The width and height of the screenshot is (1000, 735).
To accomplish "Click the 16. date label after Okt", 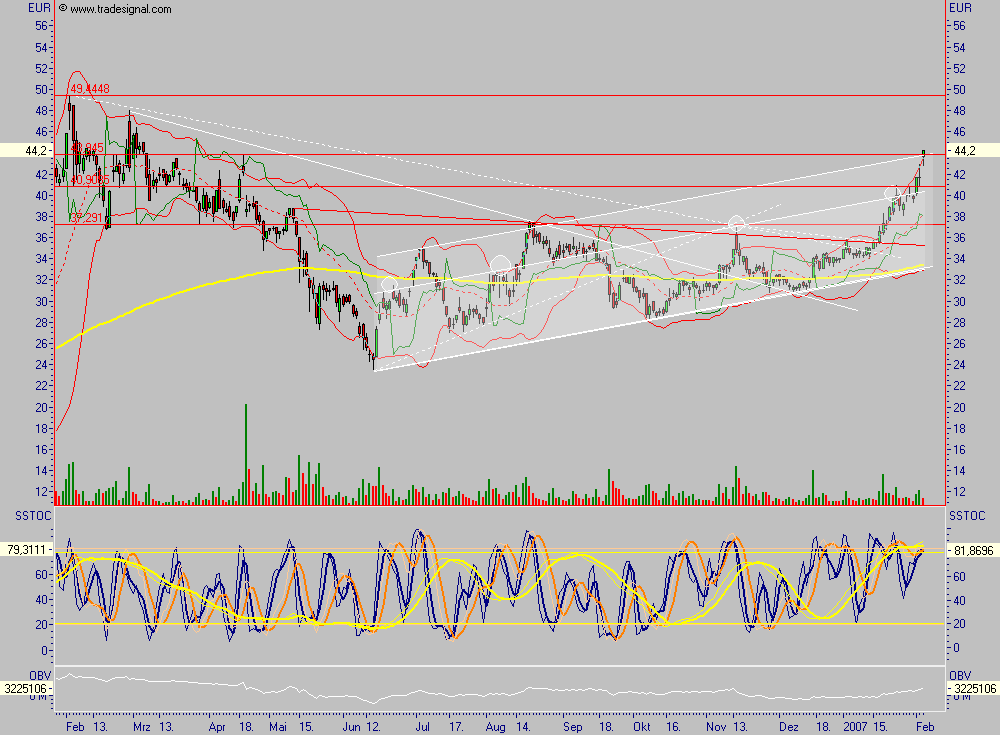I will point(673,727).
